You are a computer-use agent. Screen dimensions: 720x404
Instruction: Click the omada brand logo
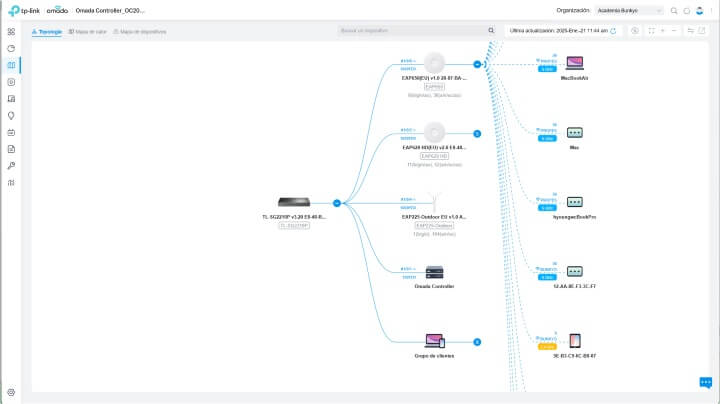point(57,10)
